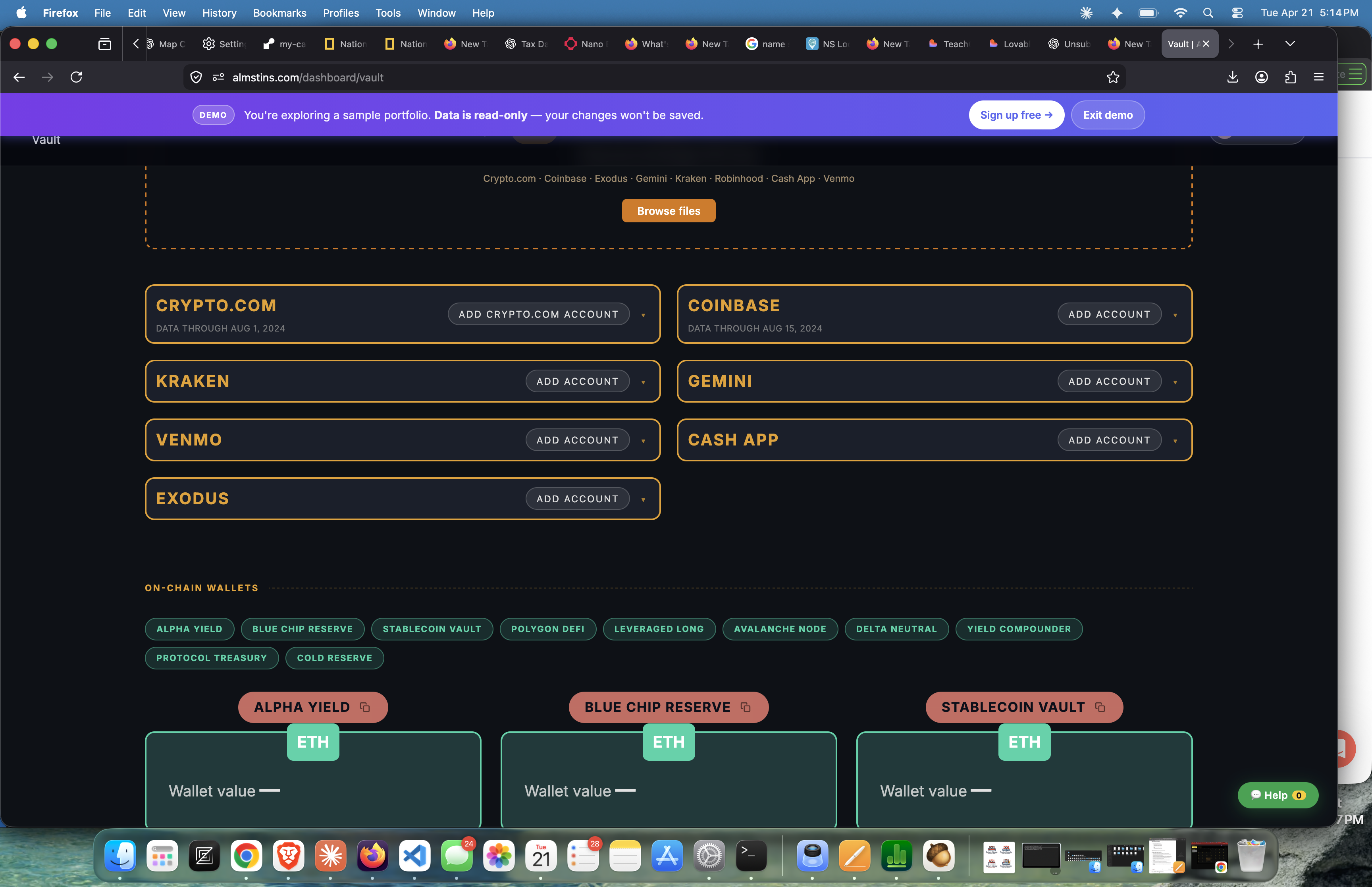
Task: Open the Trash in the Dock
Action: pos(1251,856)
